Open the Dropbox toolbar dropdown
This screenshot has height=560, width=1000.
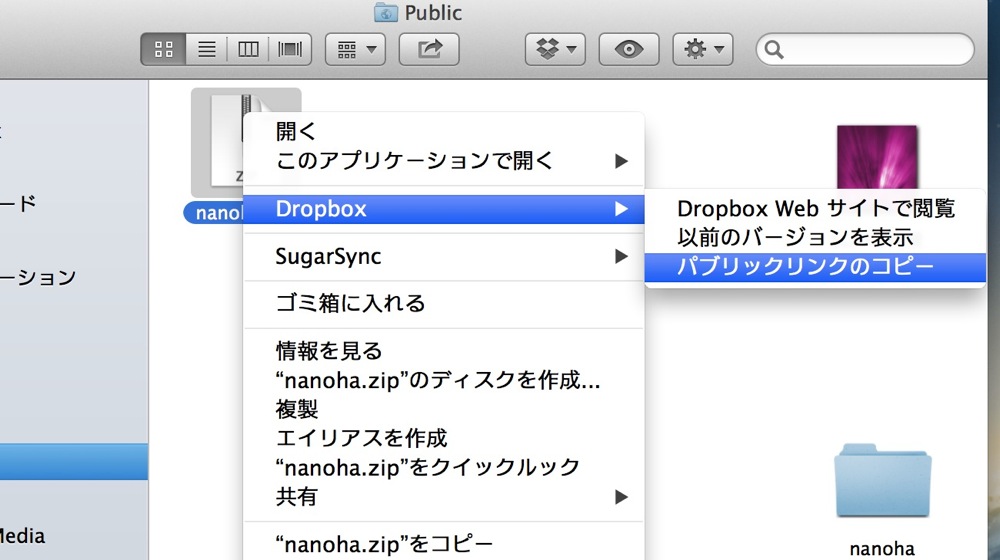click(x=555, y=49)
